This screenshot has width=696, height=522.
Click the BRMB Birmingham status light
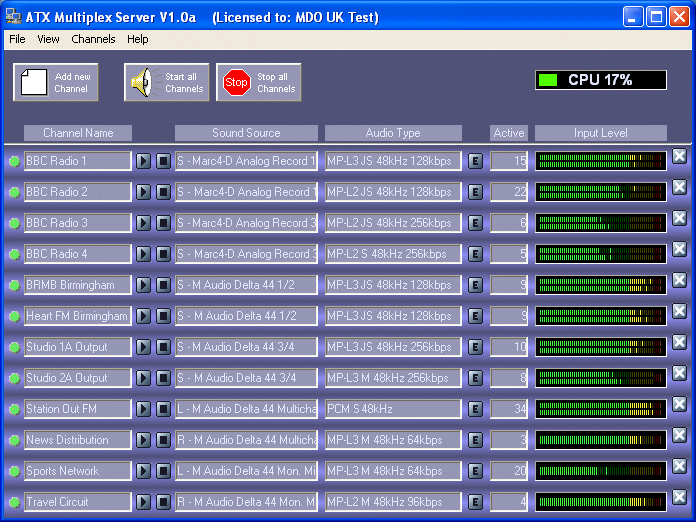14,286
